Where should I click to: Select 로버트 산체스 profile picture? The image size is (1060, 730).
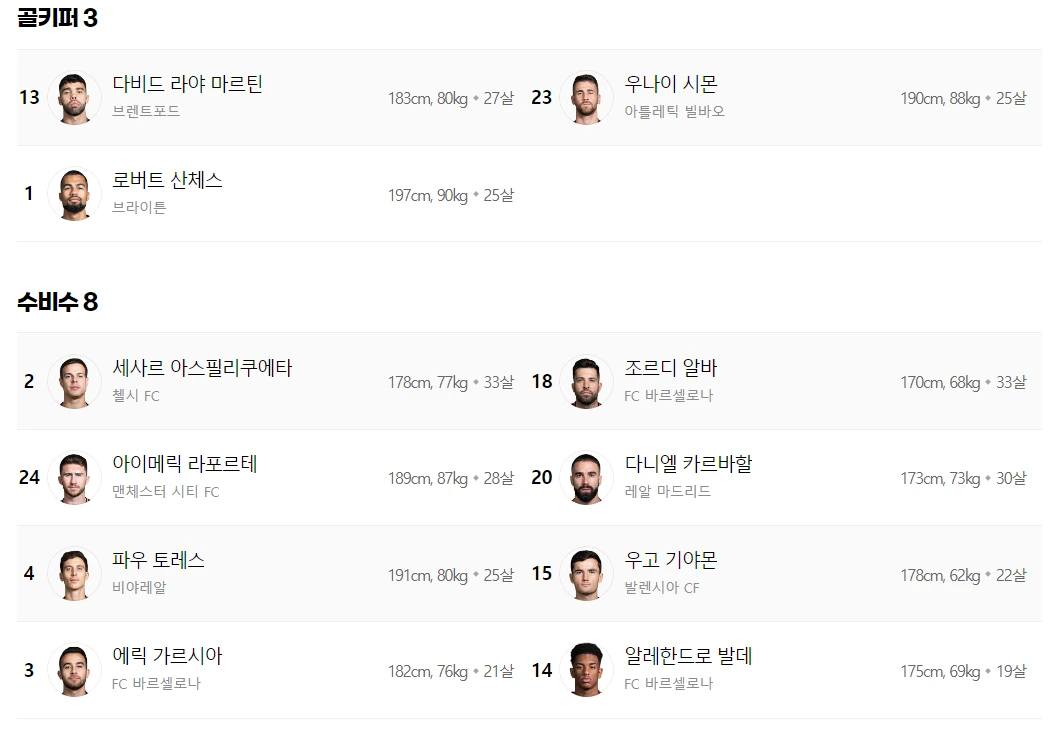[x=74, y=194]
